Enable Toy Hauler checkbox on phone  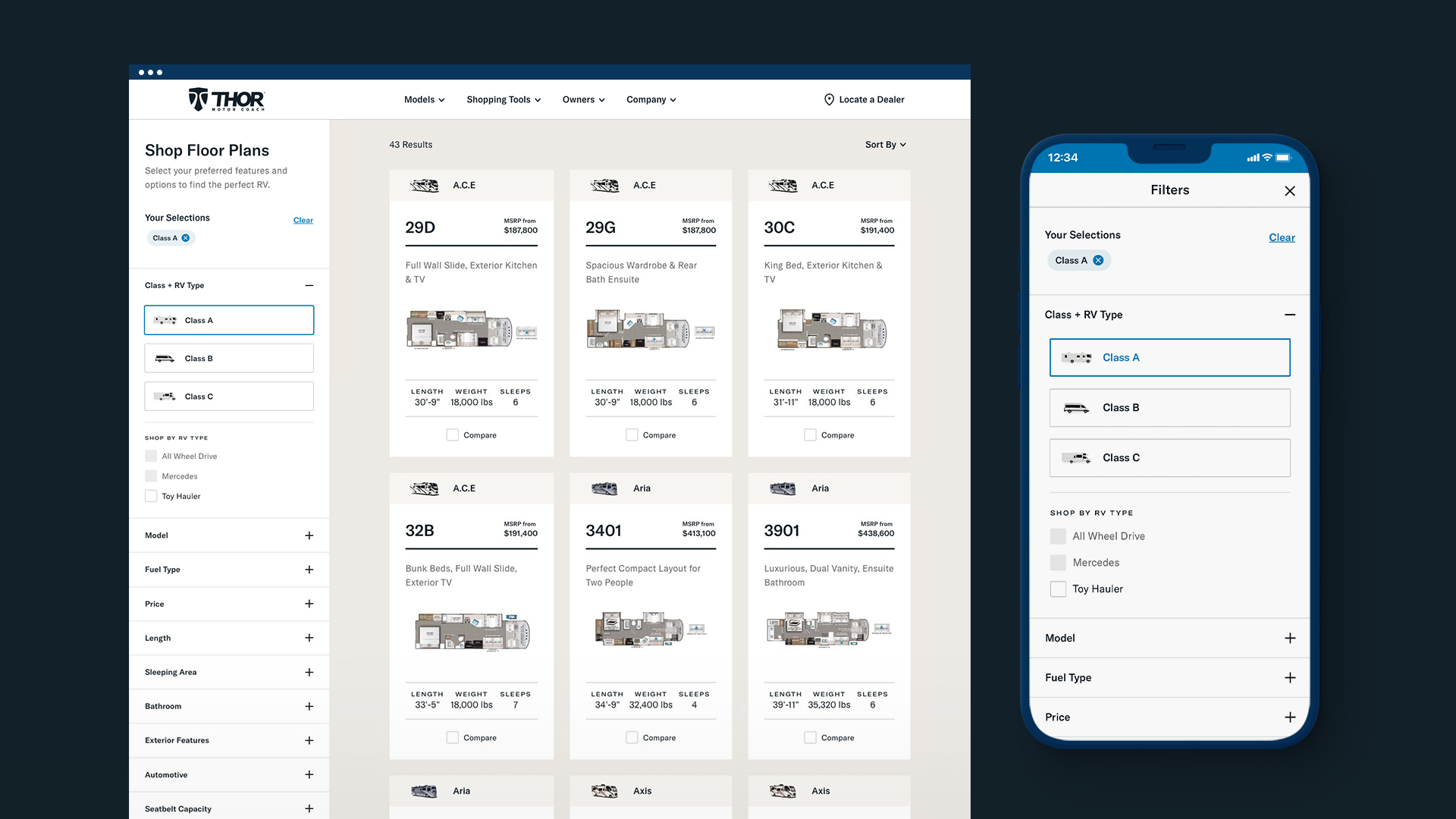point(1058,589)
